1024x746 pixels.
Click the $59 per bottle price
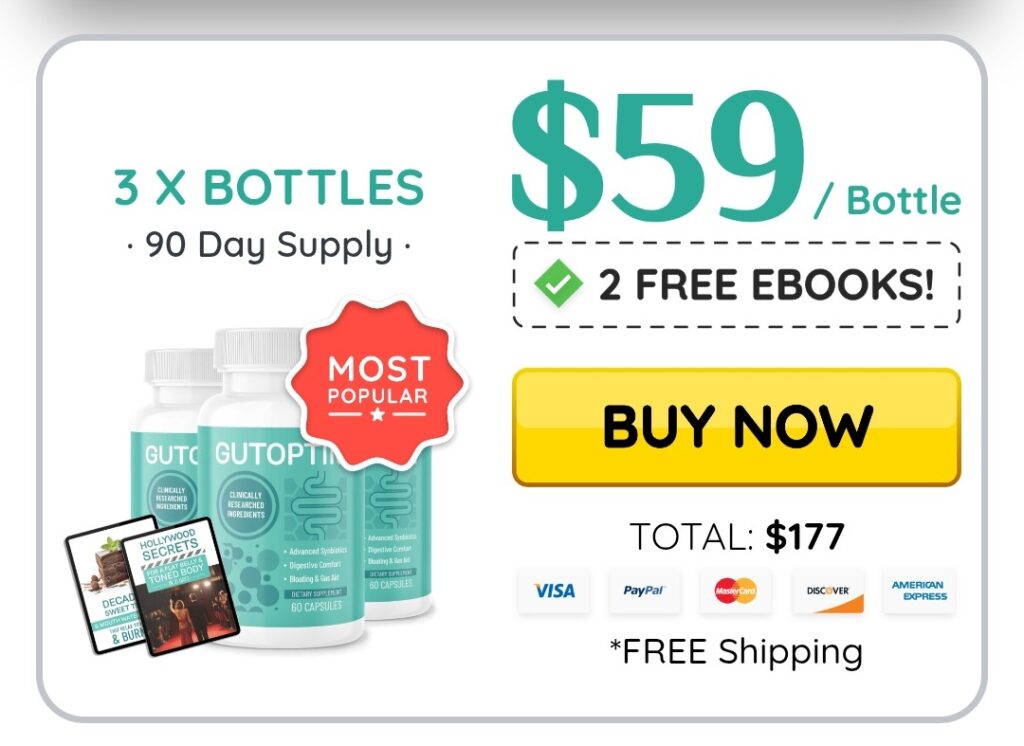click(x=735, y=157)
